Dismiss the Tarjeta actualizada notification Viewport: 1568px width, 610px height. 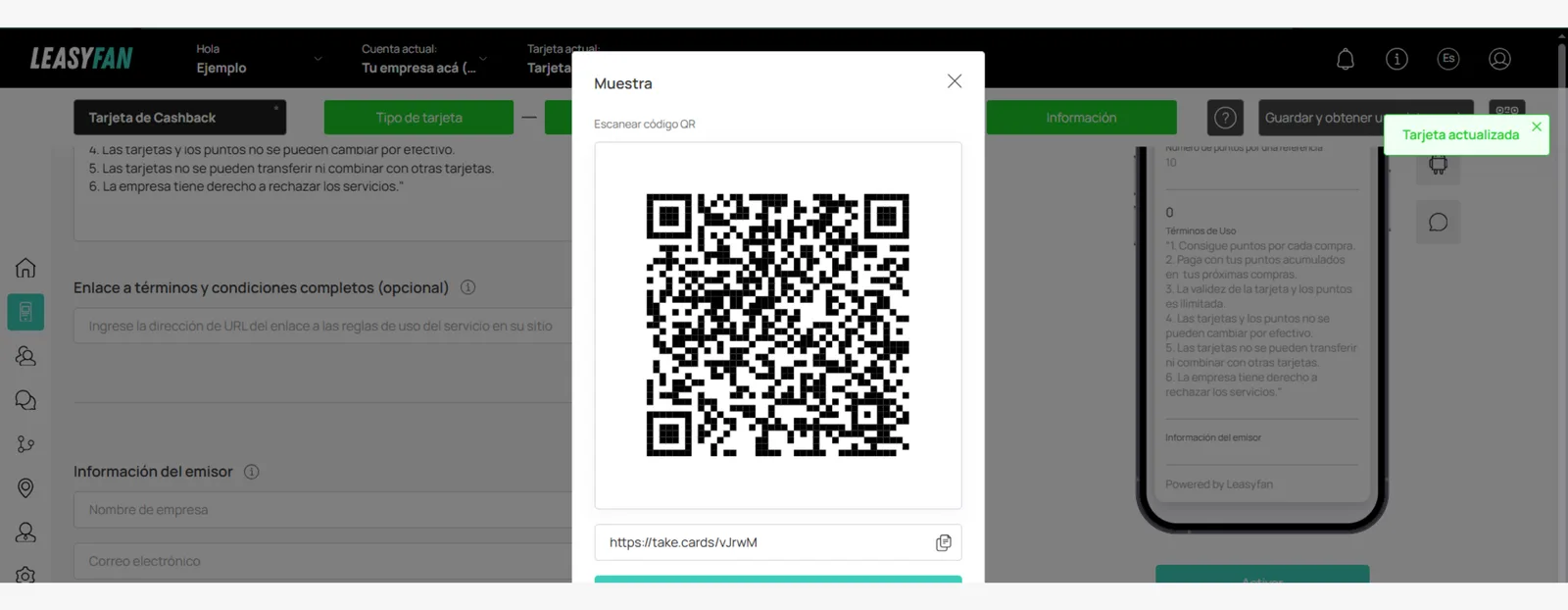(x=1537, y=127)
